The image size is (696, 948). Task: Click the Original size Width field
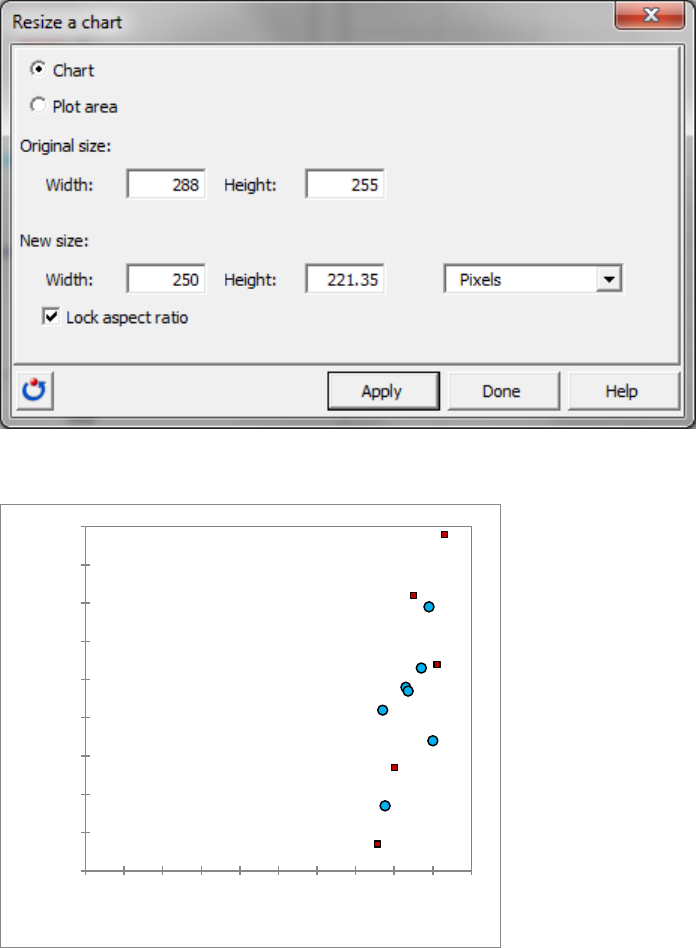166,184
